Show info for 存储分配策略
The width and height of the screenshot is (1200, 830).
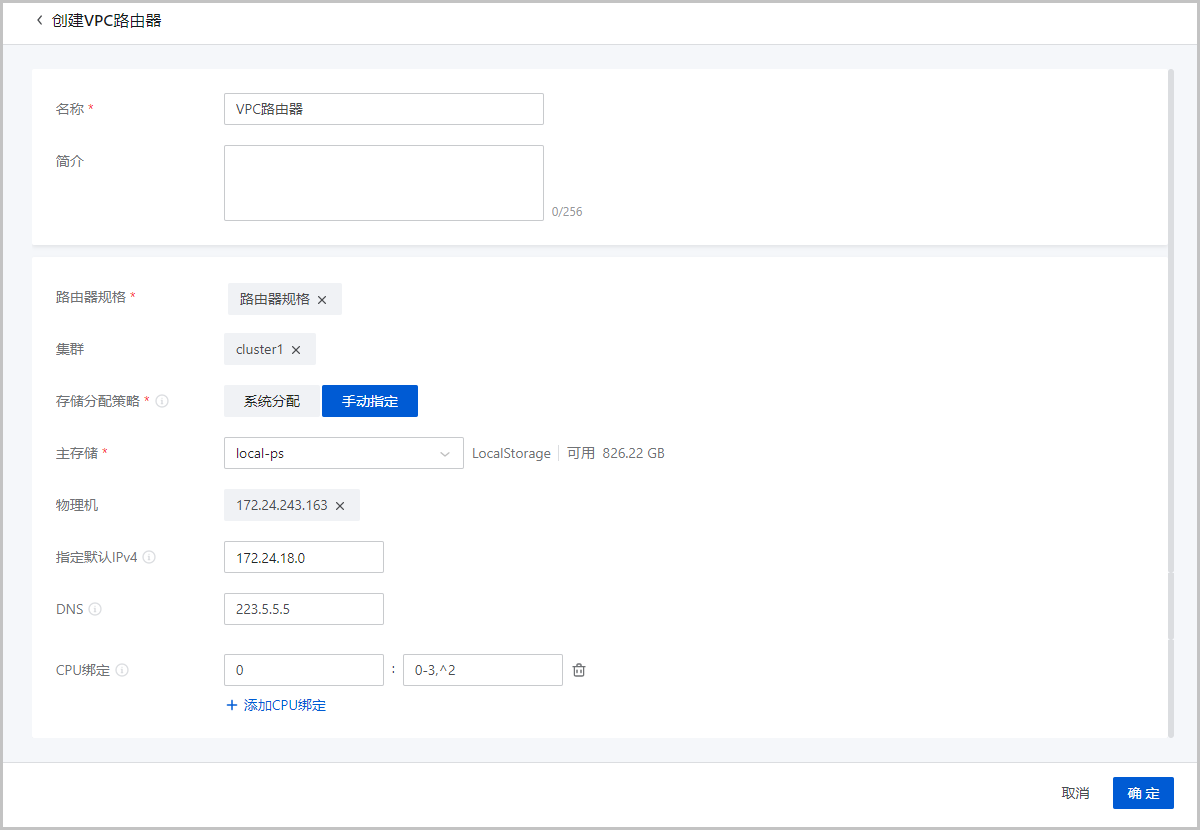coord(162,401)
